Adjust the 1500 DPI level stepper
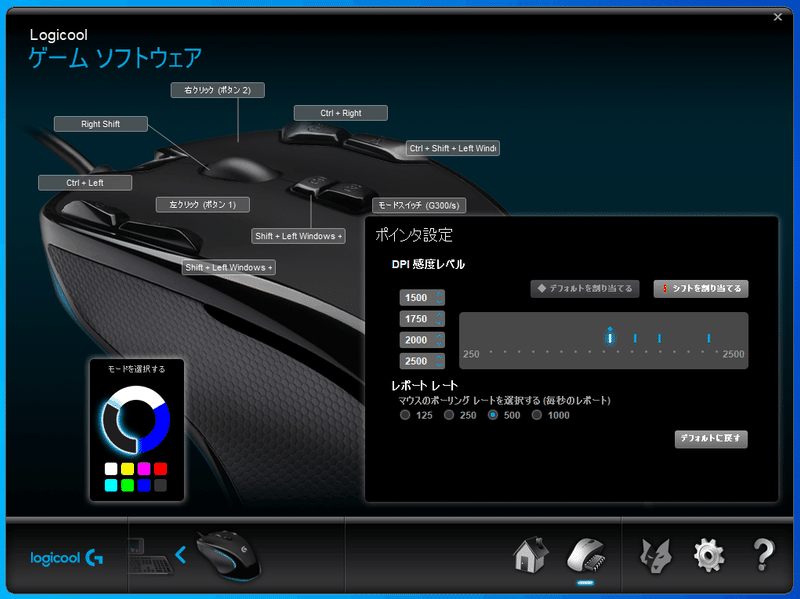The width and height of the screenshot is (800, 599). (439, 297)
